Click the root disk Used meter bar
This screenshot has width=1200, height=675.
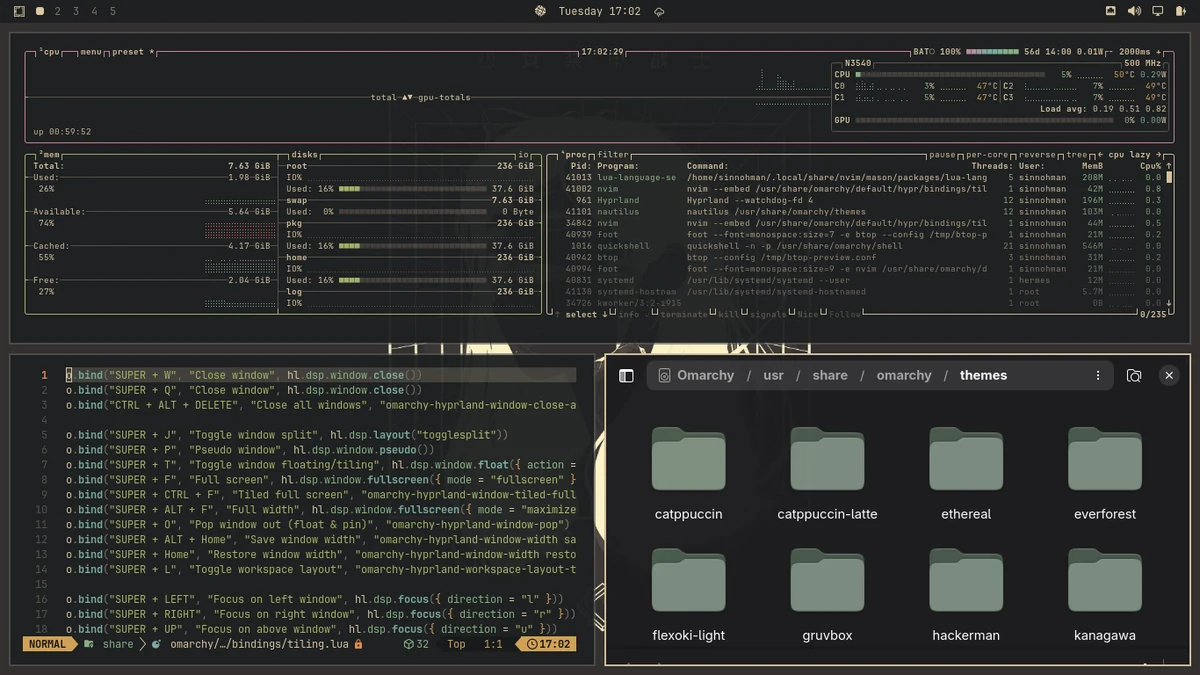412,189
